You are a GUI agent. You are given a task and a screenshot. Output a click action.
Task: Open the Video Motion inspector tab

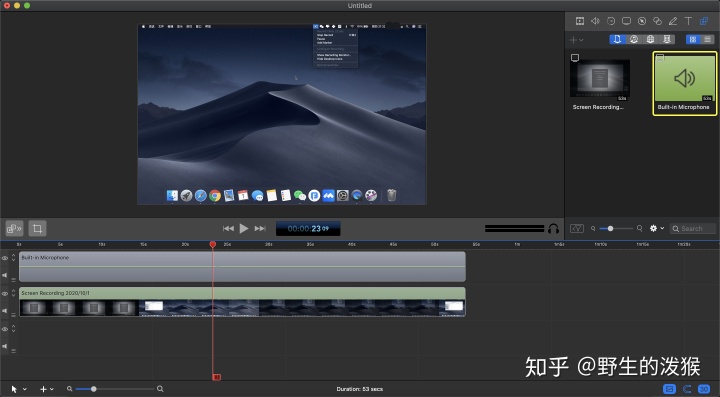[x=611, y=21]
